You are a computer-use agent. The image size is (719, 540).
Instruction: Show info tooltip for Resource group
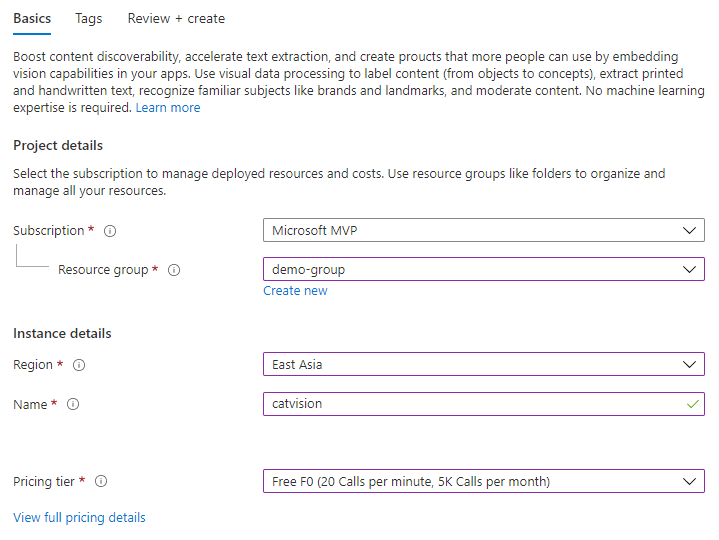(174, 270)
